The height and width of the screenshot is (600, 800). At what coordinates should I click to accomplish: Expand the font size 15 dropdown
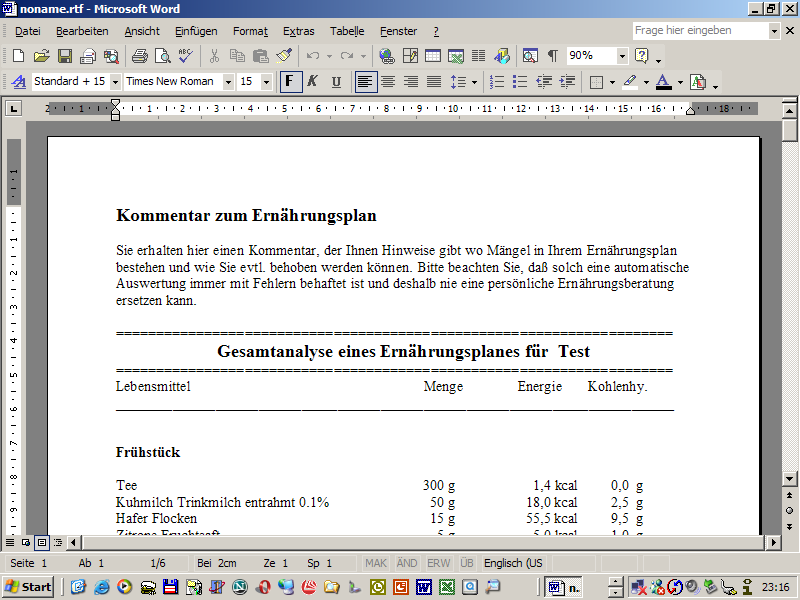pos(267,82)
